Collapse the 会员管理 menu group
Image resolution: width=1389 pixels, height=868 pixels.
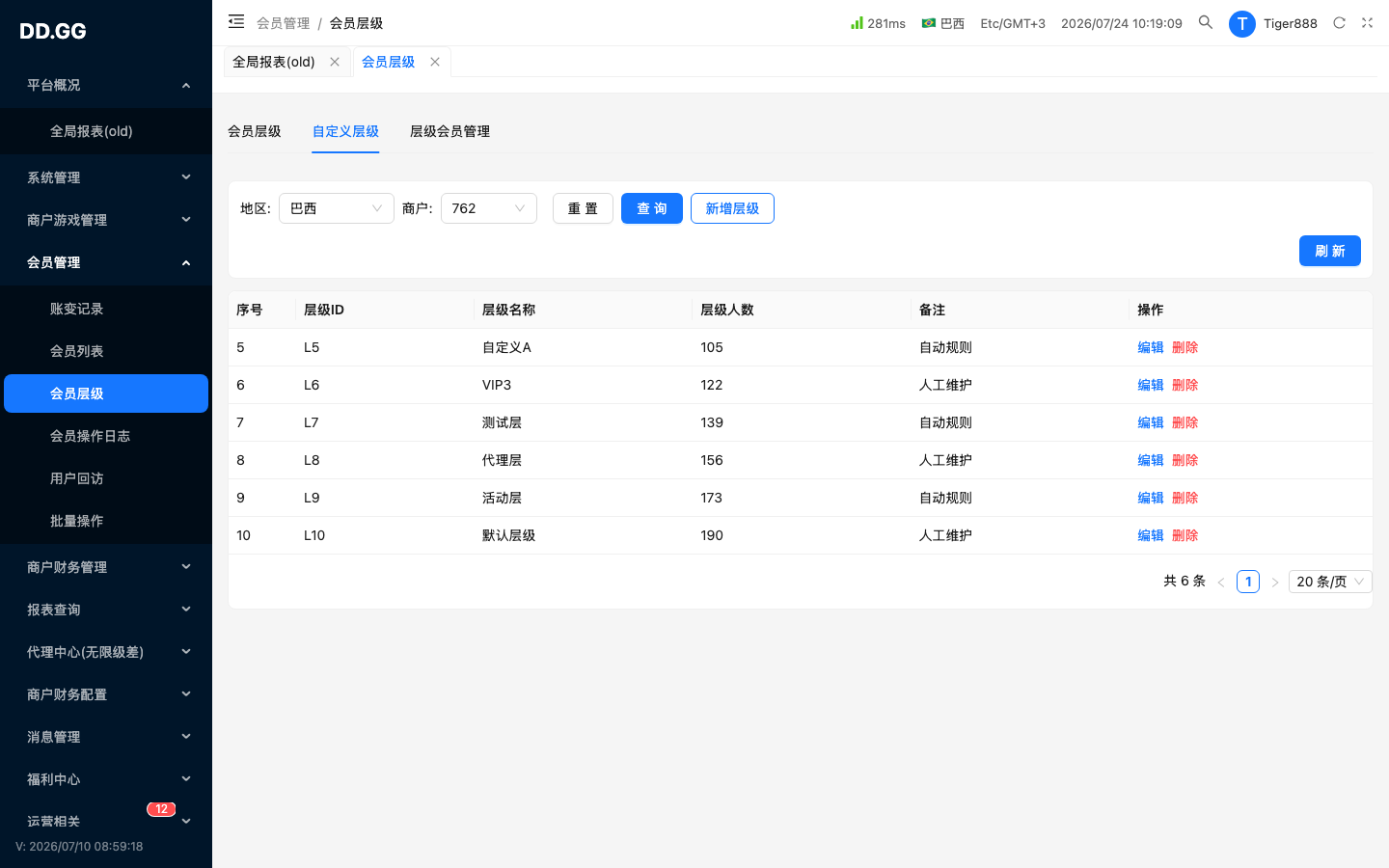[x=106, y=262]
